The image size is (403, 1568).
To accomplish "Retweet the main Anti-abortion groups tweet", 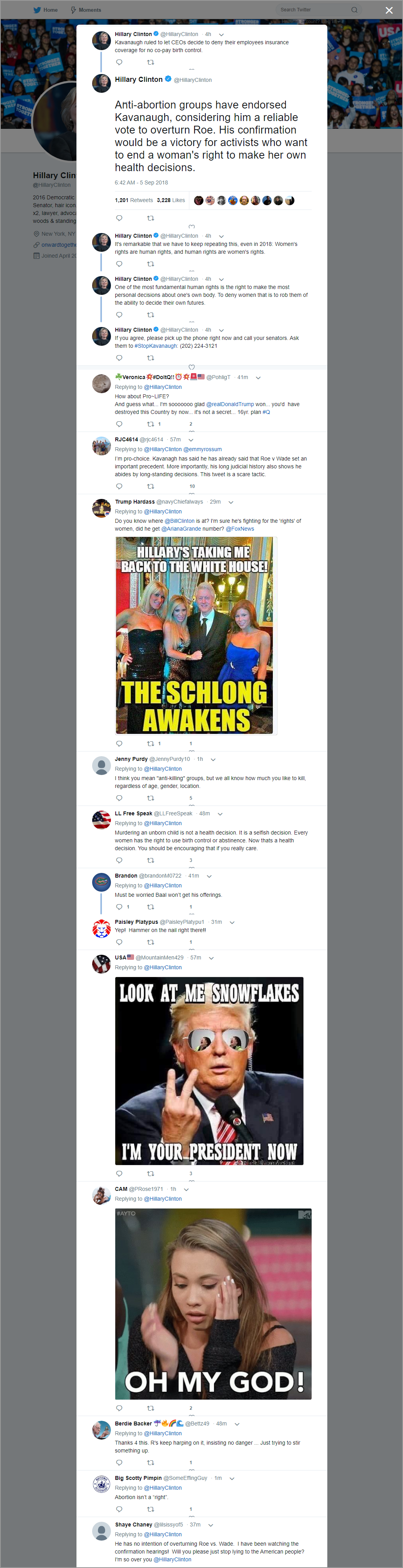I will [x=151, y=218].
